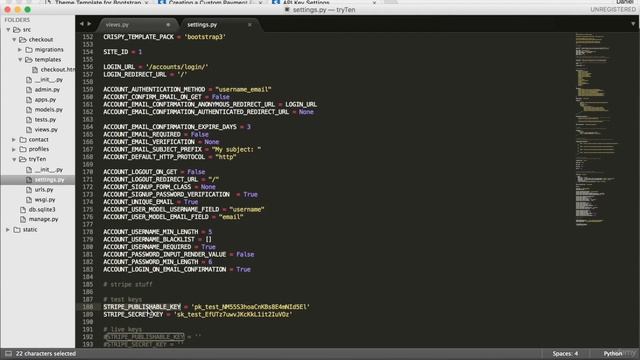Collapse the templates folder arrow
640x360 pixels.
click(x=20, y=60)
